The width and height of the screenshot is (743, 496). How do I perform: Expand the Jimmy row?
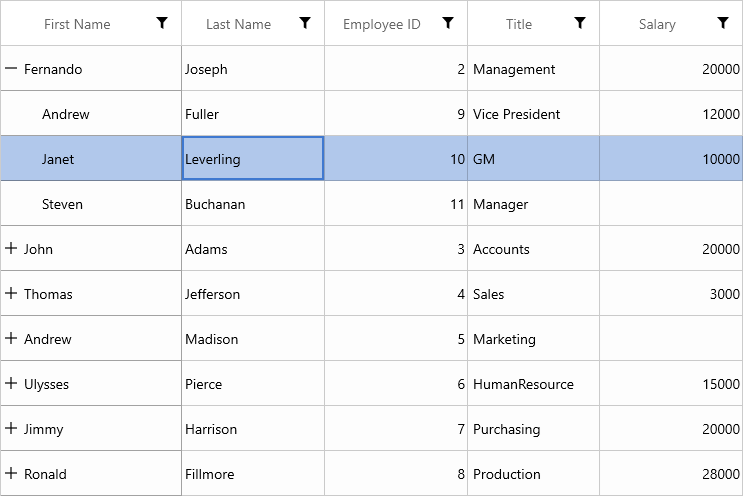tap(11, 429)
